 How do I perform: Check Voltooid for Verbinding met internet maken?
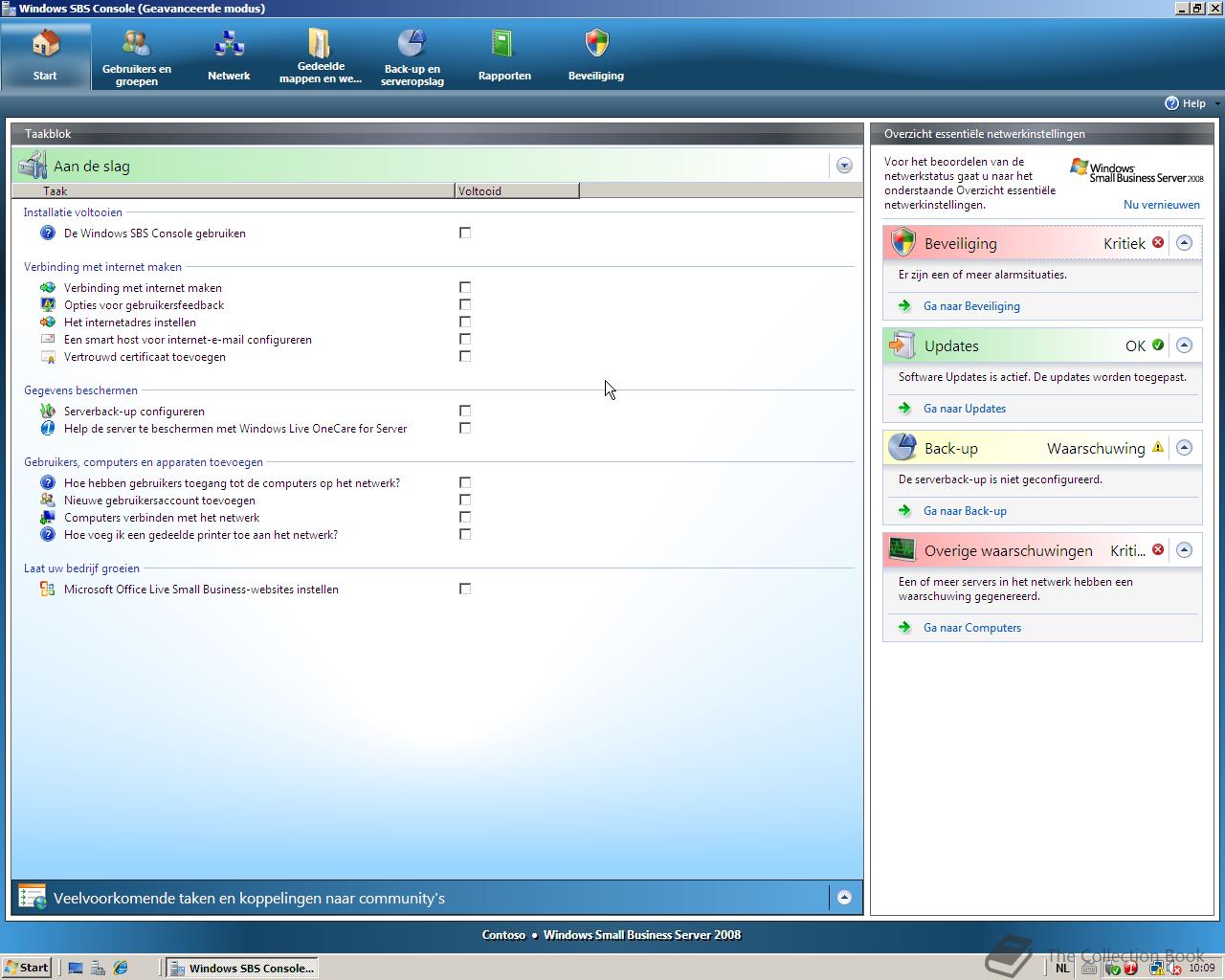tap(465, 287)
